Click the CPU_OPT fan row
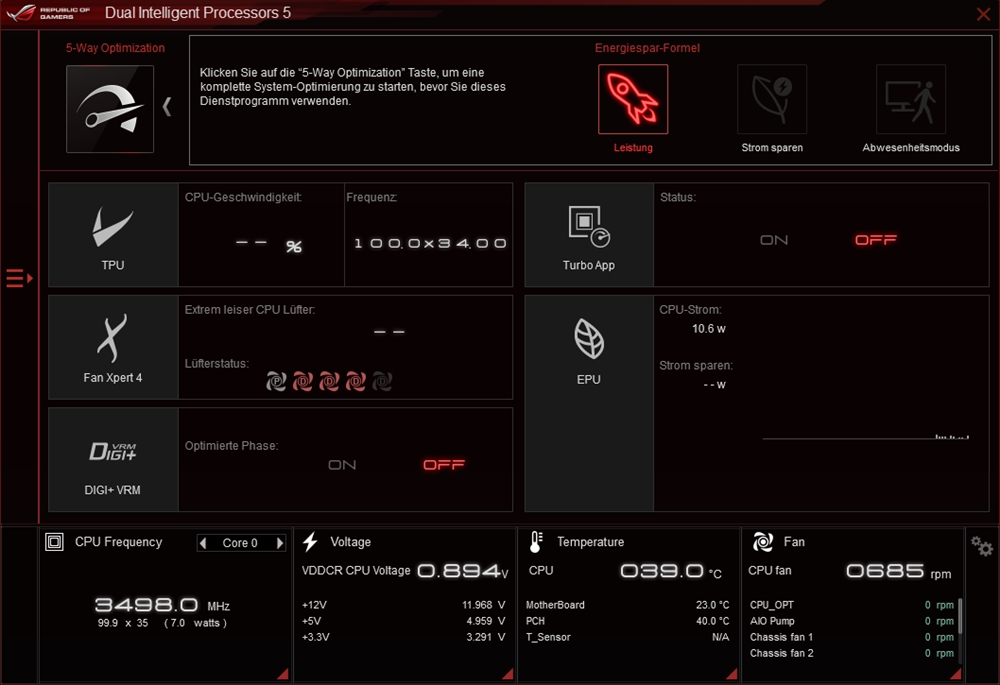Image resolution: width=1000 pixels, height=685 pixels. pos(851,605)
